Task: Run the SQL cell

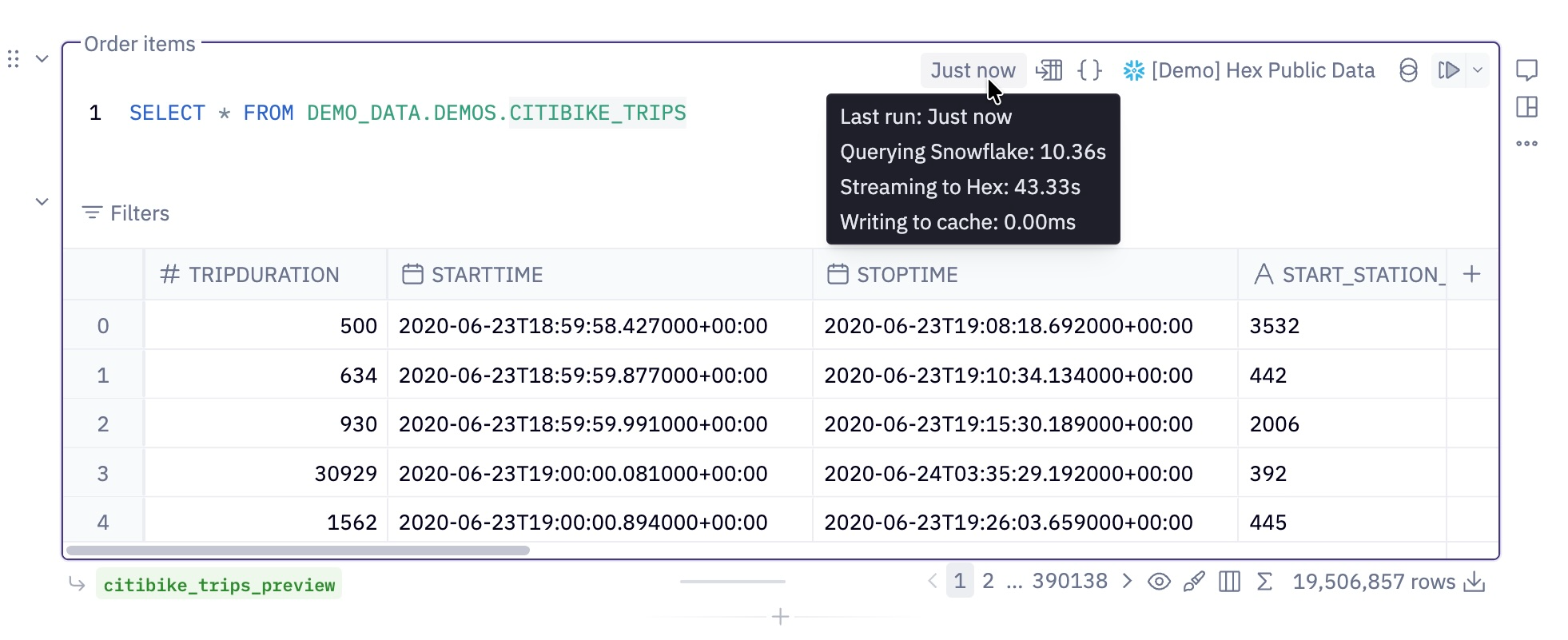Action: [x=1449, y=70]
